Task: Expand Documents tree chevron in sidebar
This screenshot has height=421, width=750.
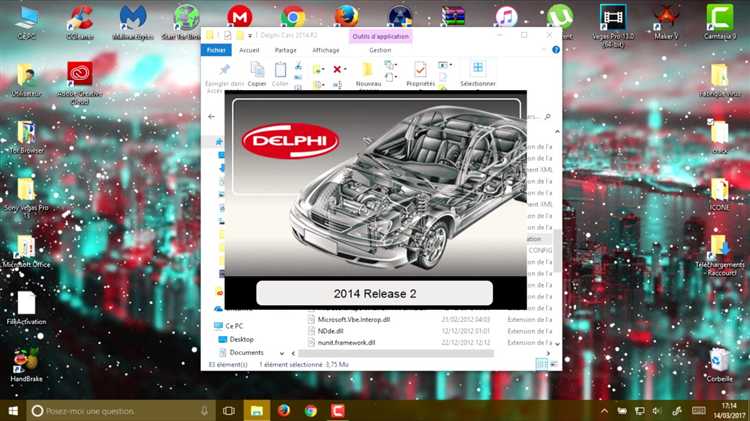Action: (x=281, y=353)
